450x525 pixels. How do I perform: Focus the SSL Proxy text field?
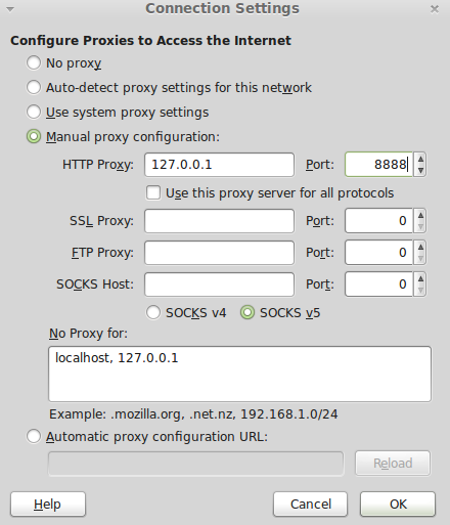219,221
